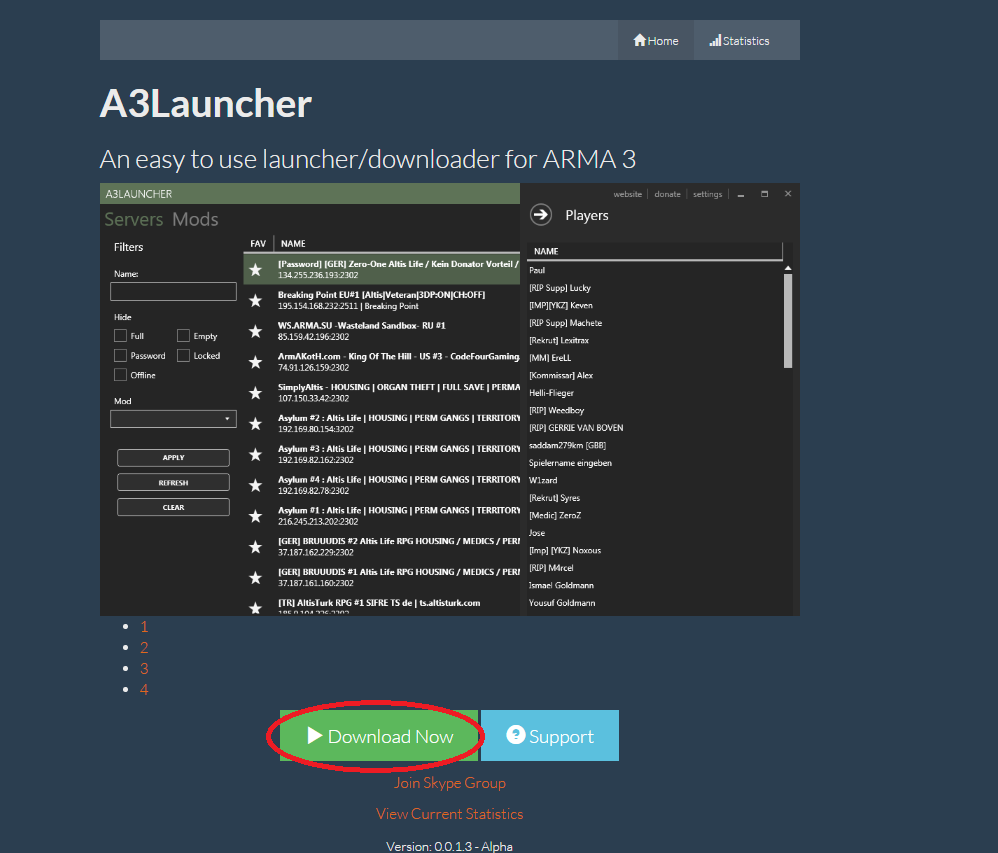The width and height of the screenshot is (998, 853).
Task: Toggle favorite star for ArmAKotH.com server
Action: [x=256, y=362]
